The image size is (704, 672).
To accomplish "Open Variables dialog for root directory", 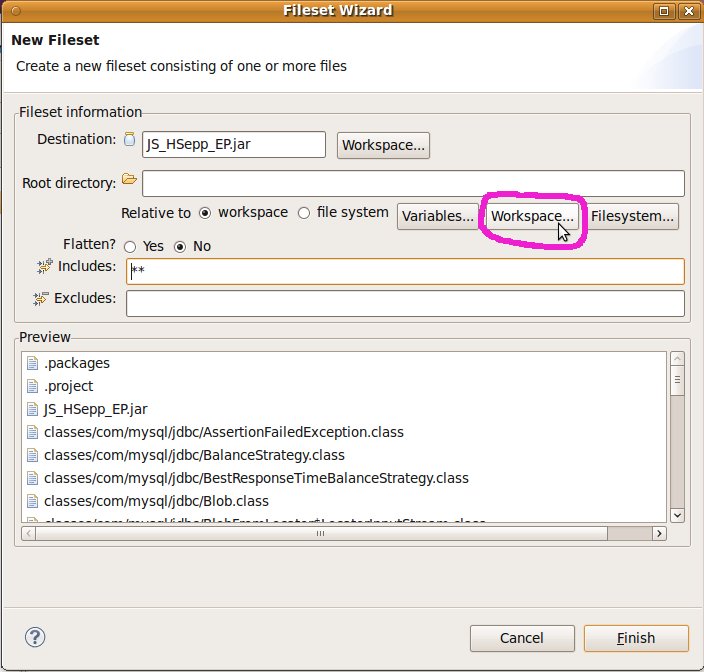I will (437, 216).
